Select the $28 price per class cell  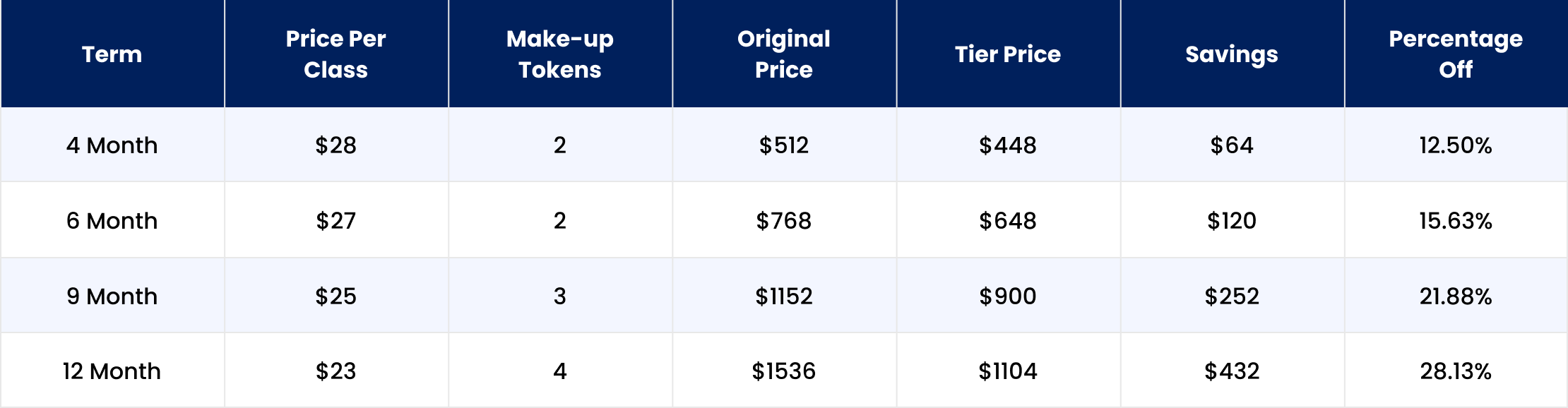point(336,145)
